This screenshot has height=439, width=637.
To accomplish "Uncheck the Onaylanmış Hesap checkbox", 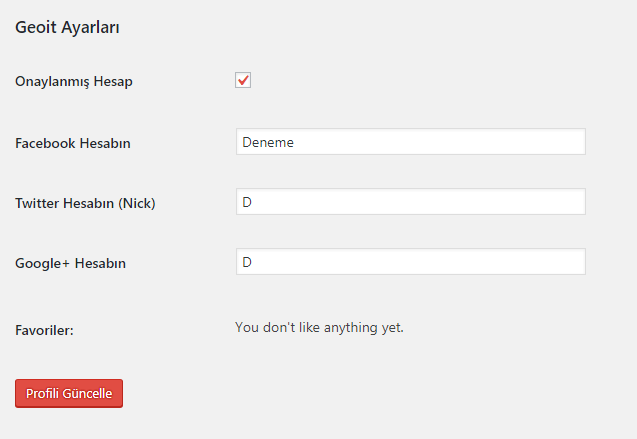I will [243, 80].
